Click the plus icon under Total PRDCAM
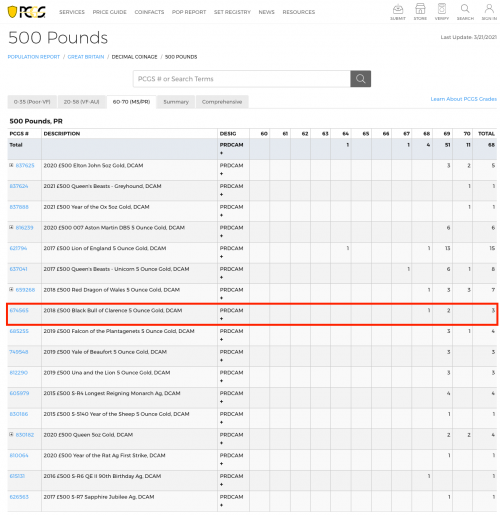The image size is (500, 515). click(221, 153)
